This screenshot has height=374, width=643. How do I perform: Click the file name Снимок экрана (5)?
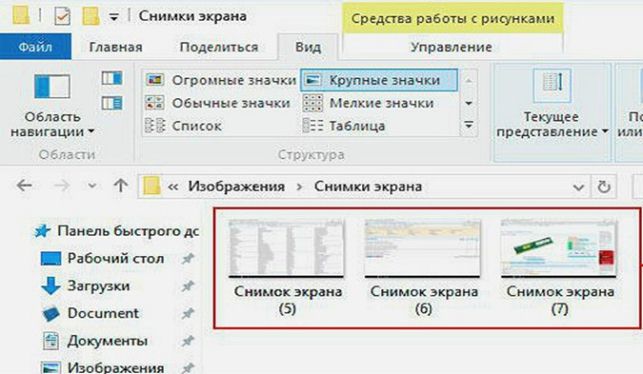point(287,300)
